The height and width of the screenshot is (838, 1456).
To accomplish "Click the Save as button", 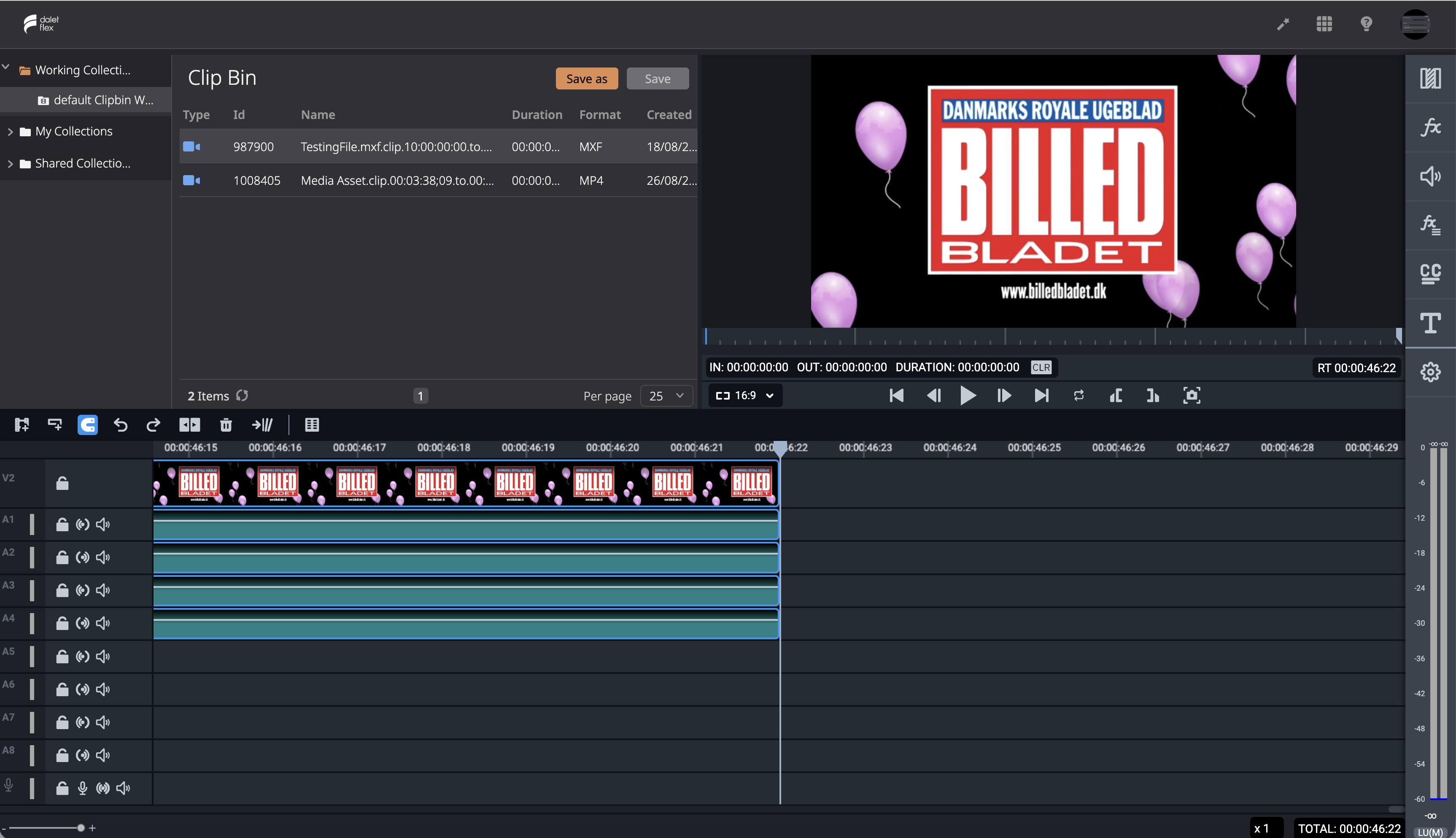I will coord(587,79).
